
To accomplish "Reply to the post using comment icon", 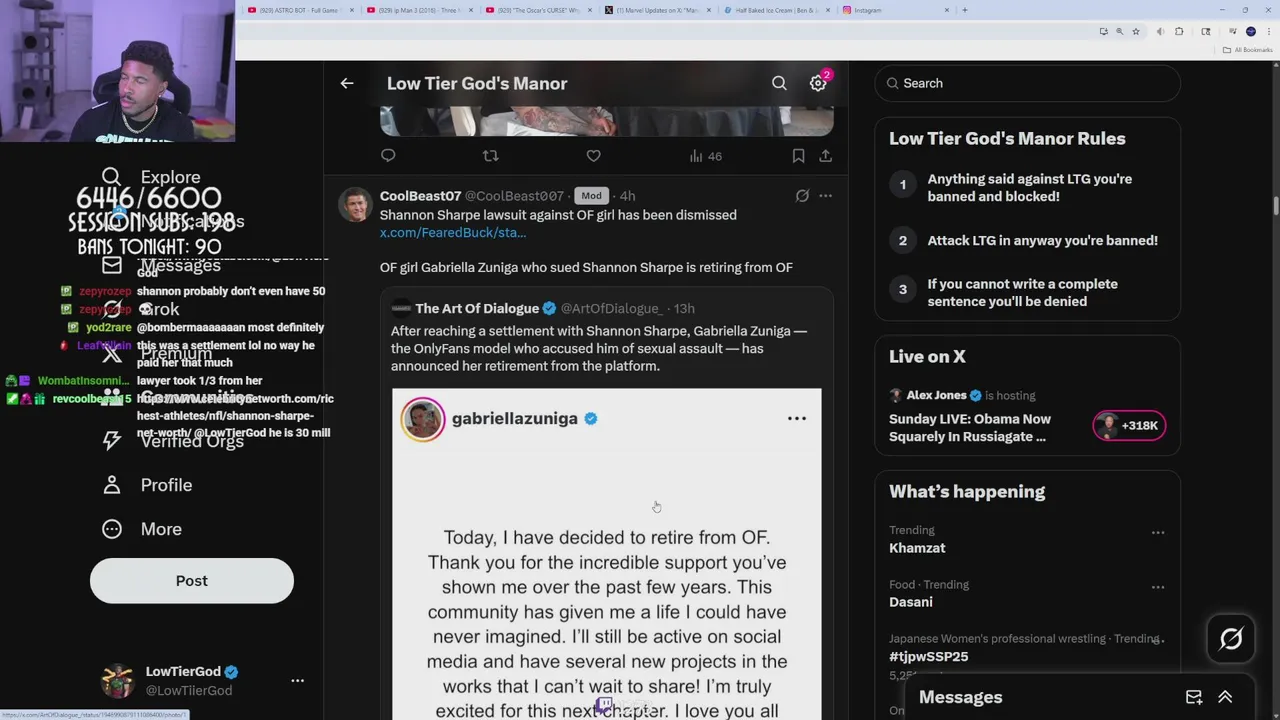I will coord(388,156).
